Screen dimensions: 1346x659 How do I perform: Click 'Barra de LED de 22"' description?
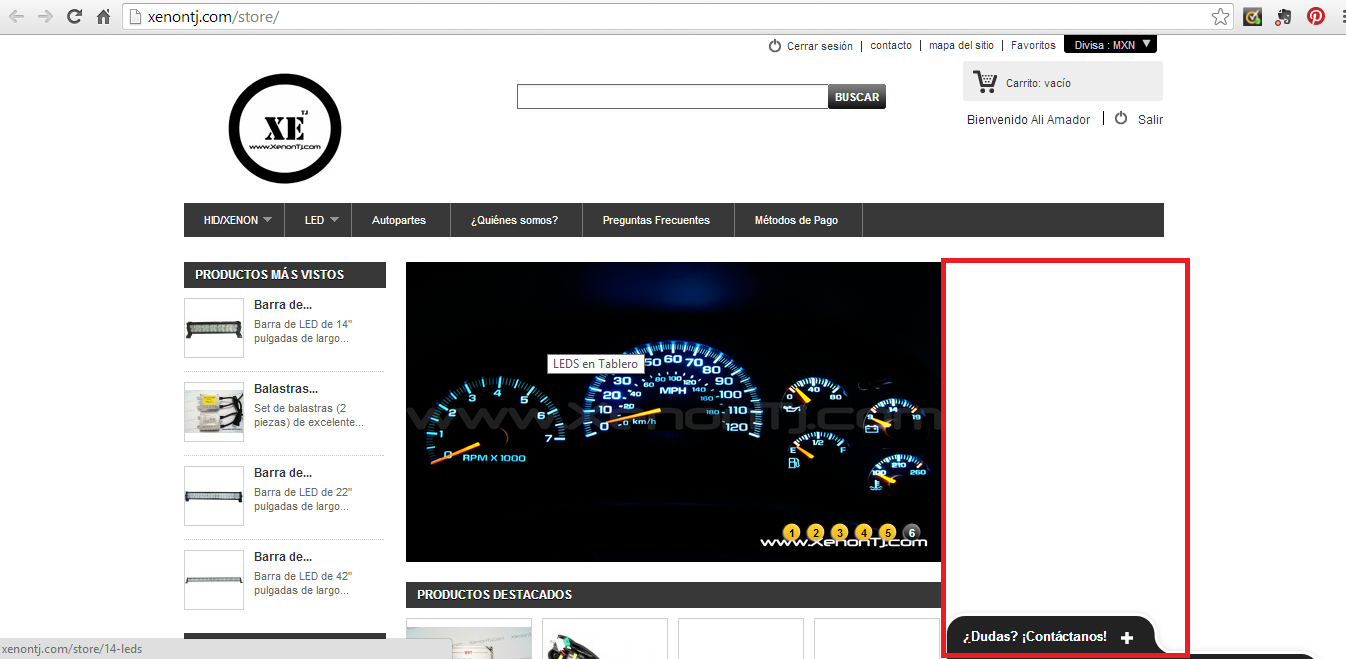pyautogui.click(x=303, y=499)
